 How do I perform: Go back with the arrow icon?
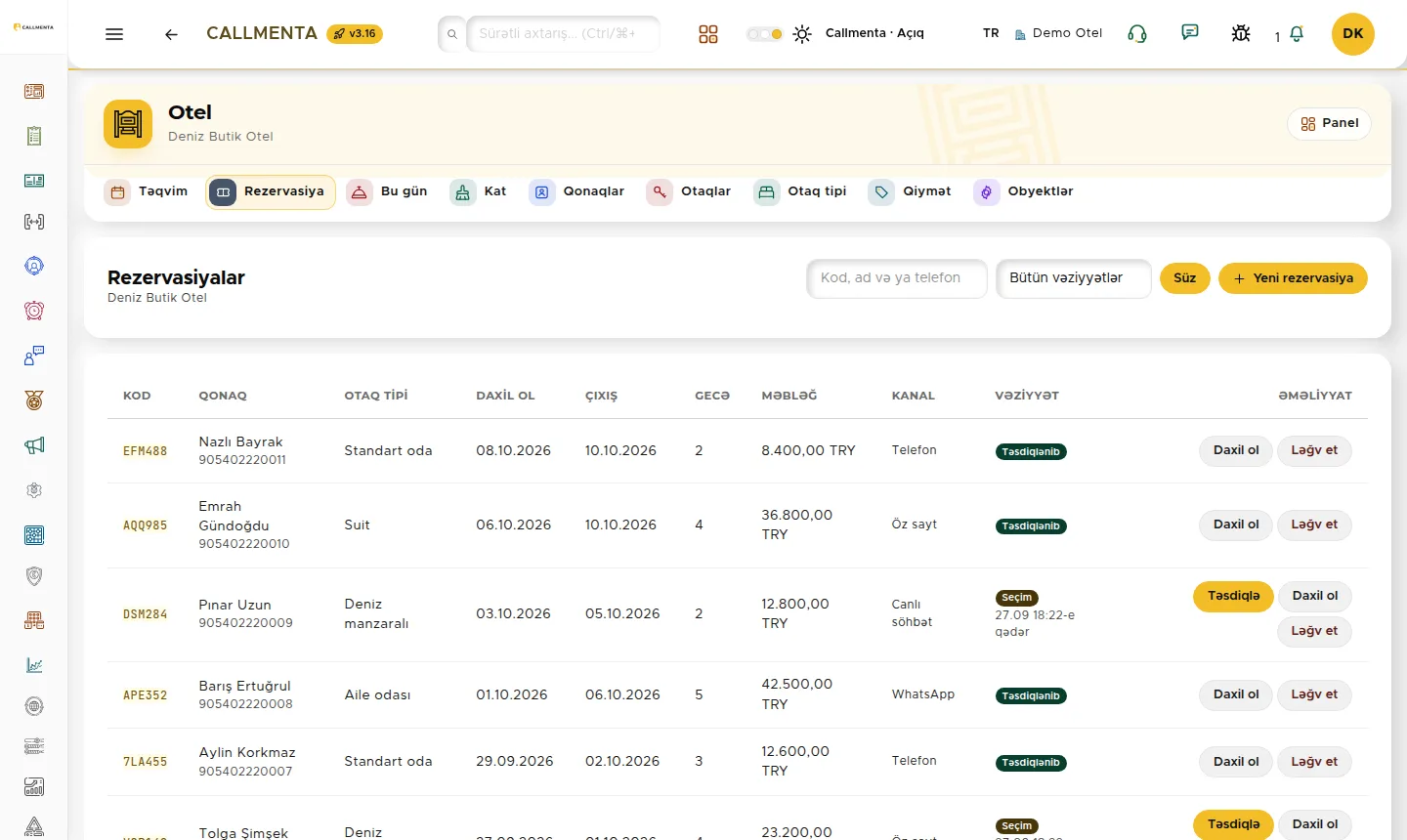pyautogui.click(x=171, y=34)
